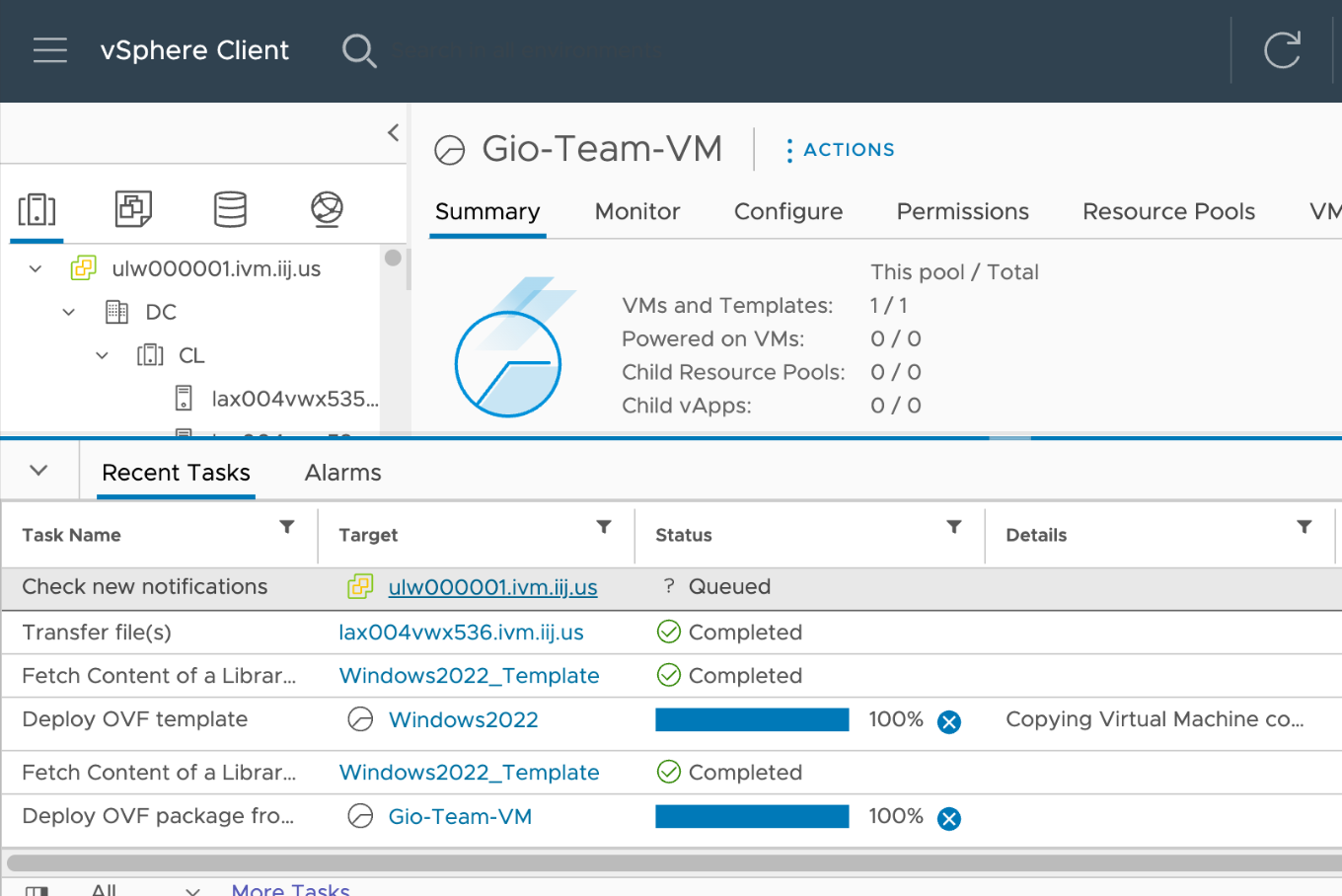Collapse the navigator sidebar arrow
The height and width of the screenshot is (896, 1342).
[x=393, y=132]
